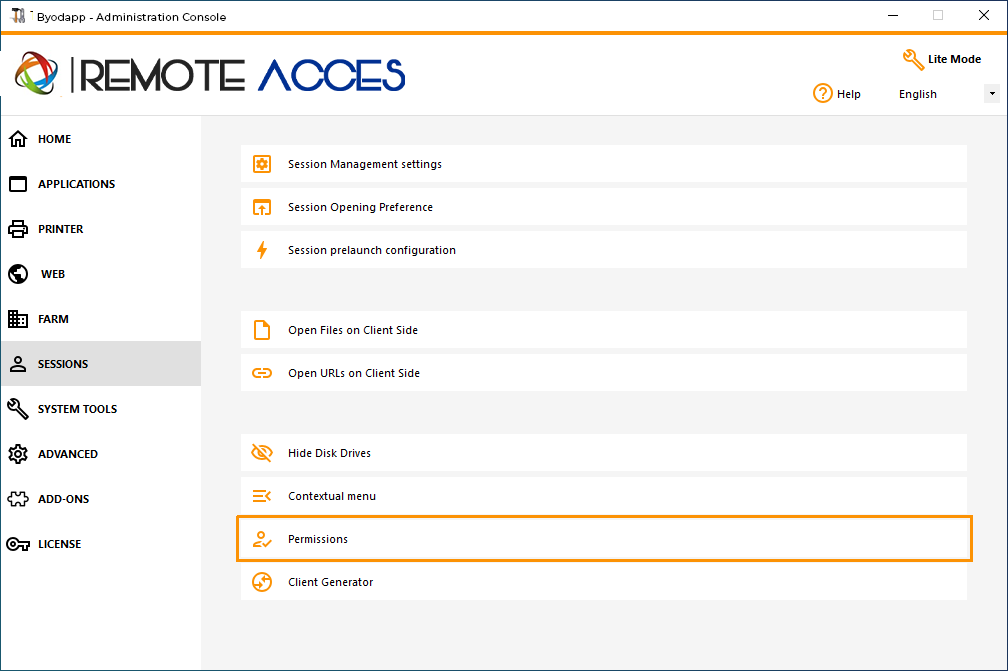
Task: Click the Open Files document icon
Action: click(x=262, y=330)
